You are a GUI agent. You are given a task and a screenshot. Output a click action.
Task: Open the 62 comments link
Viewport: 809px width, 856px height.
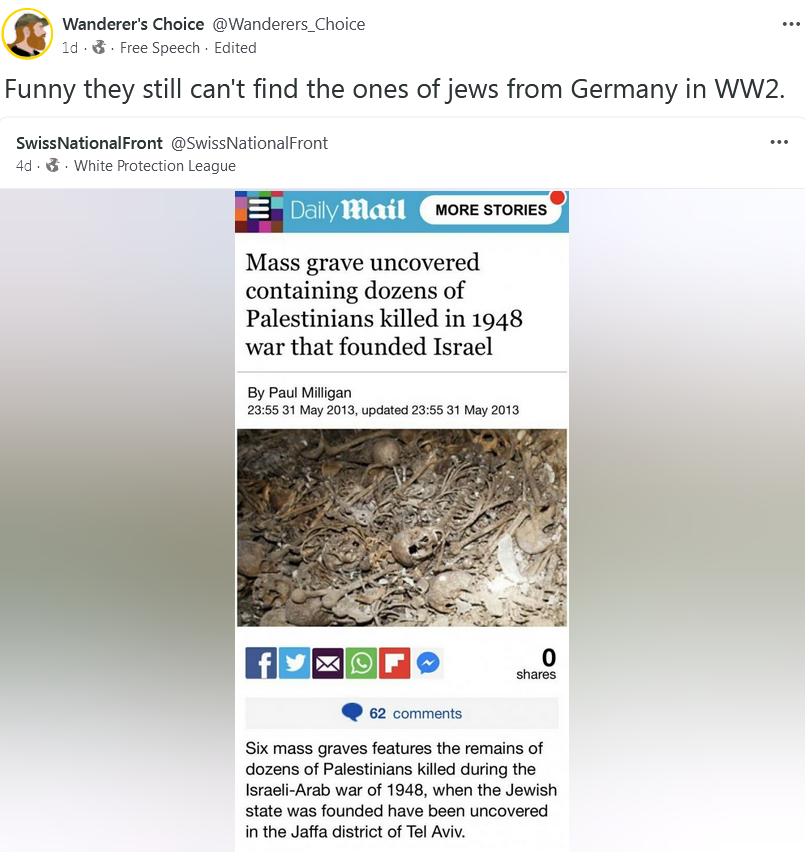click(402, 713)
